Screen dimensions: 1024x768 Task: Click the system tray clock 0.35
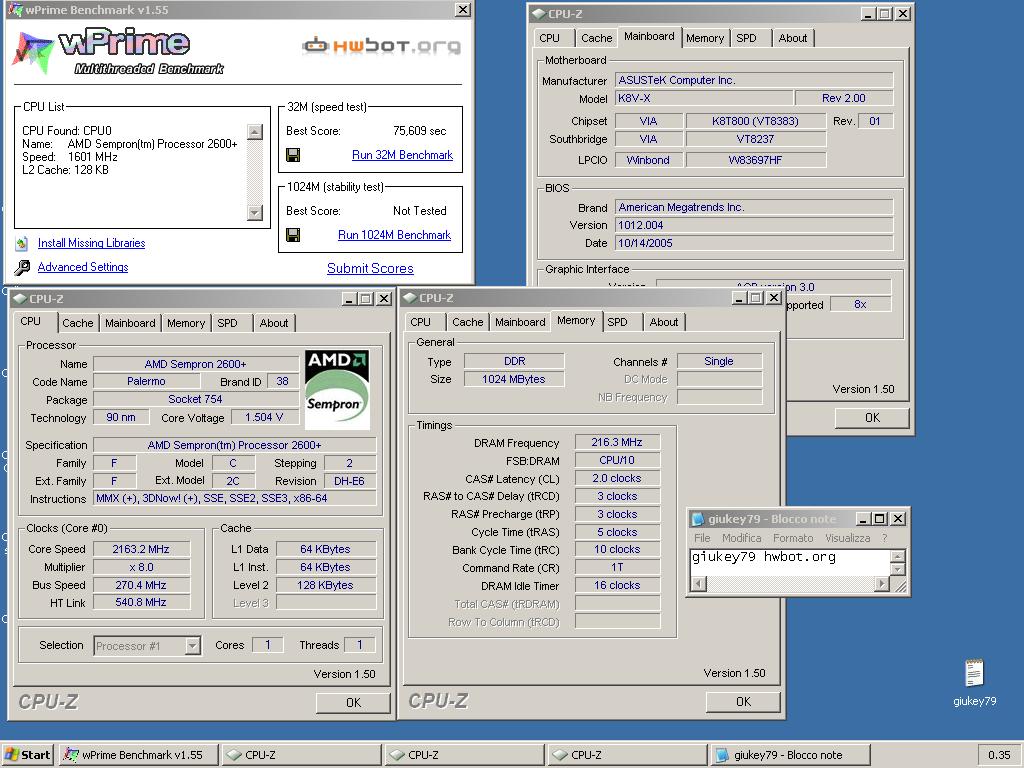(999, 755)
